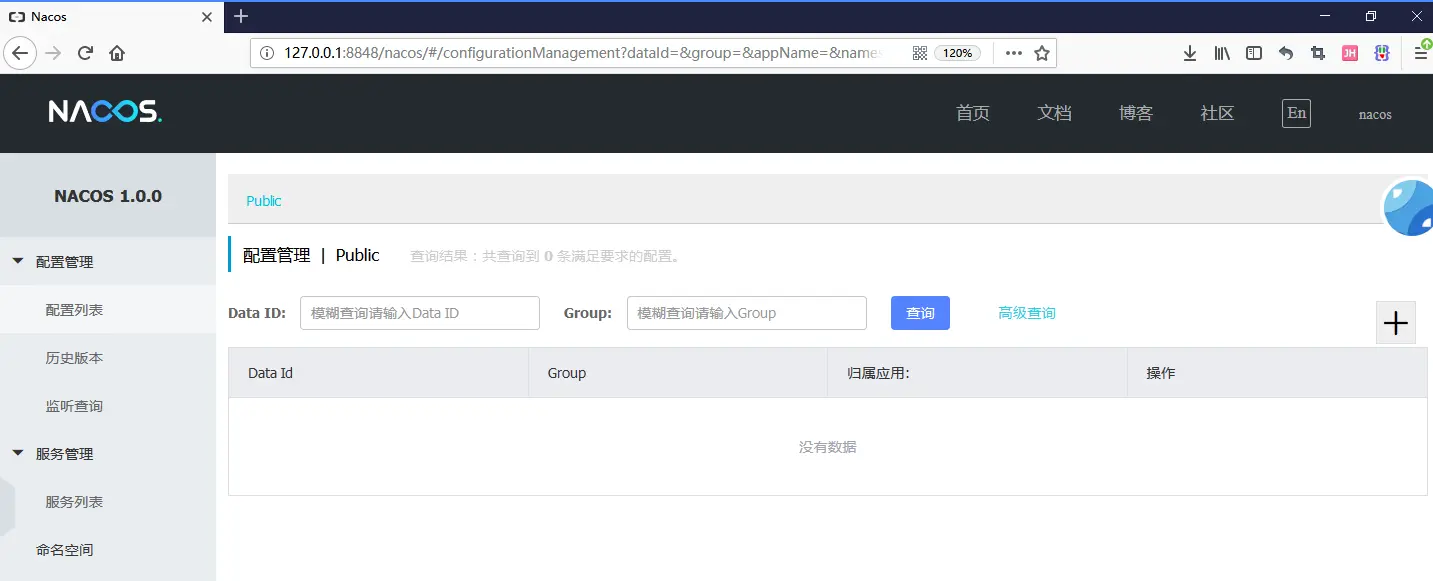Go to browser home page icon
This screenshot has width=1433, height=581.
pos(117,53)
